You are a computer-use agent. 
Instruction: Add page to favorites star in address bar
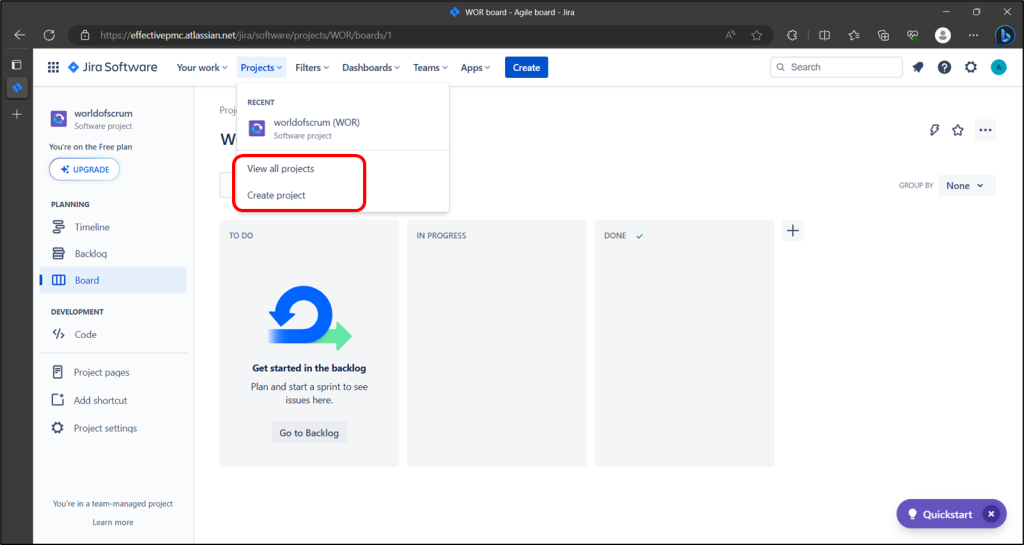756,35
